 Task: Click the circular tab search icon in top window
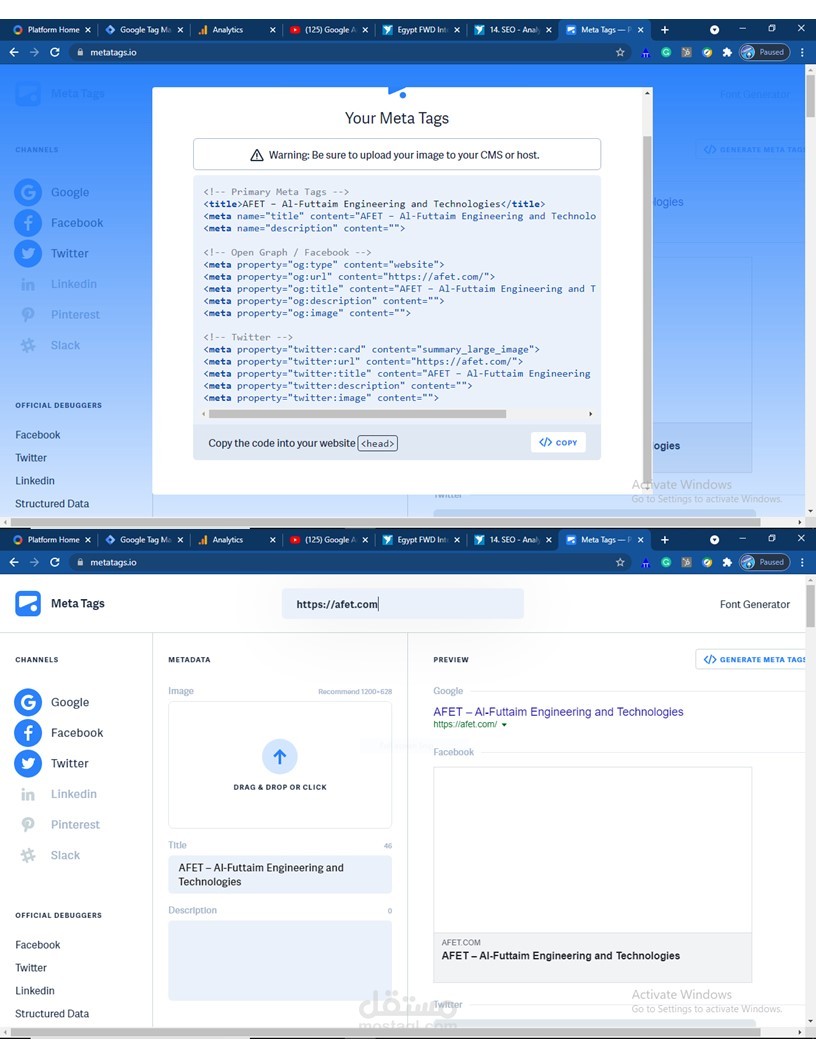(714, 30)
